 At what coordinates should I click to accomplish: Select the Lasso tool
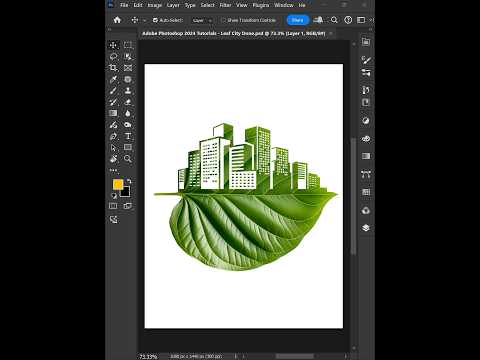113,57
